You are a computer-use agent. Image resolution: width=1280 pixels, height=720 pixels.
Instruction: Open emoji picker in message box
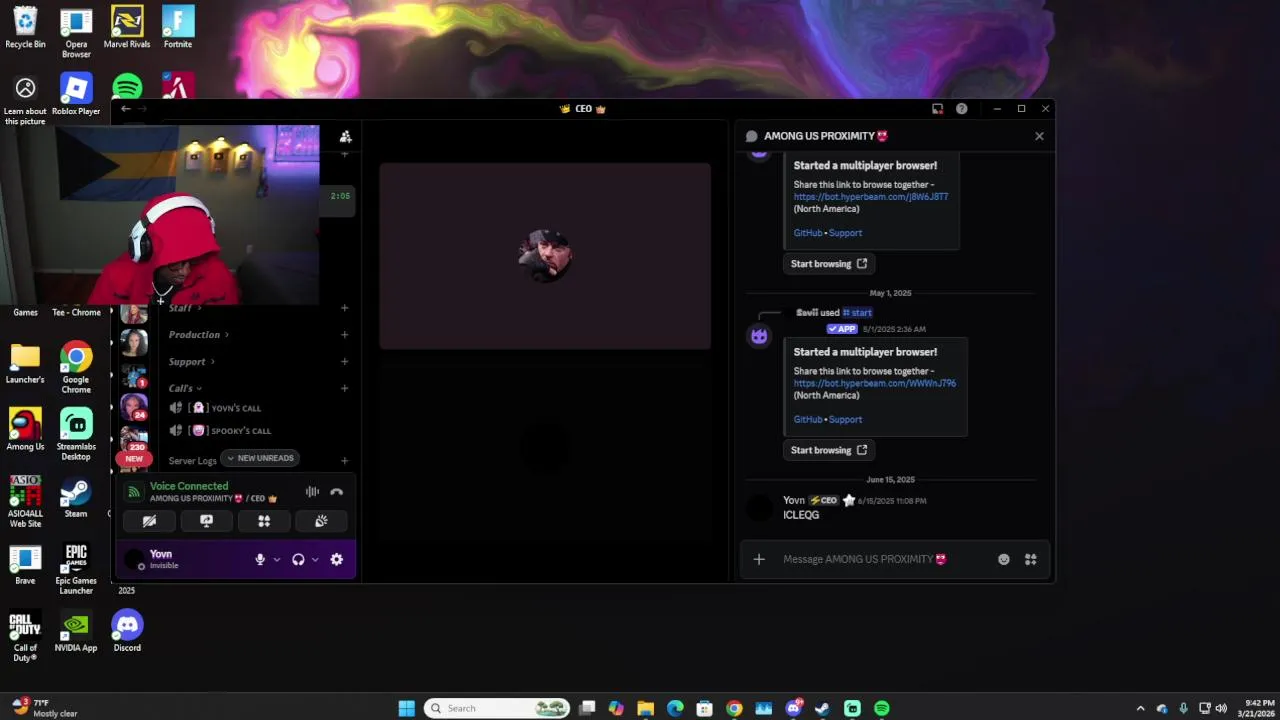pyautogui.click(x=1004, y=559)
